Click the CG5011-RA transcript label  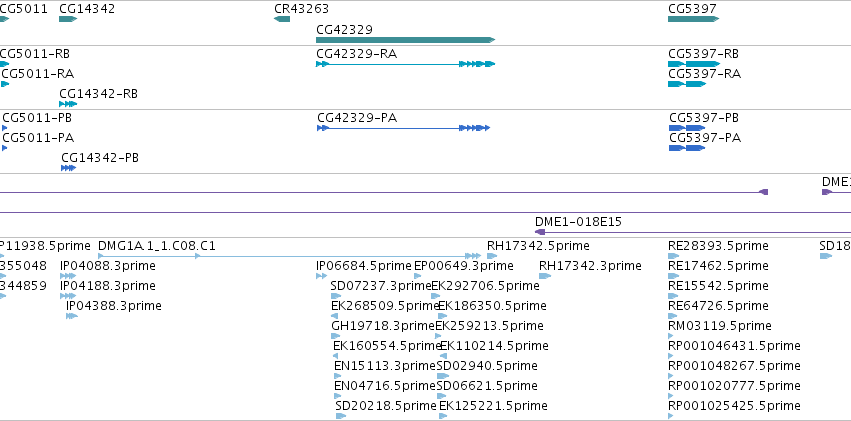coord(37,74)
